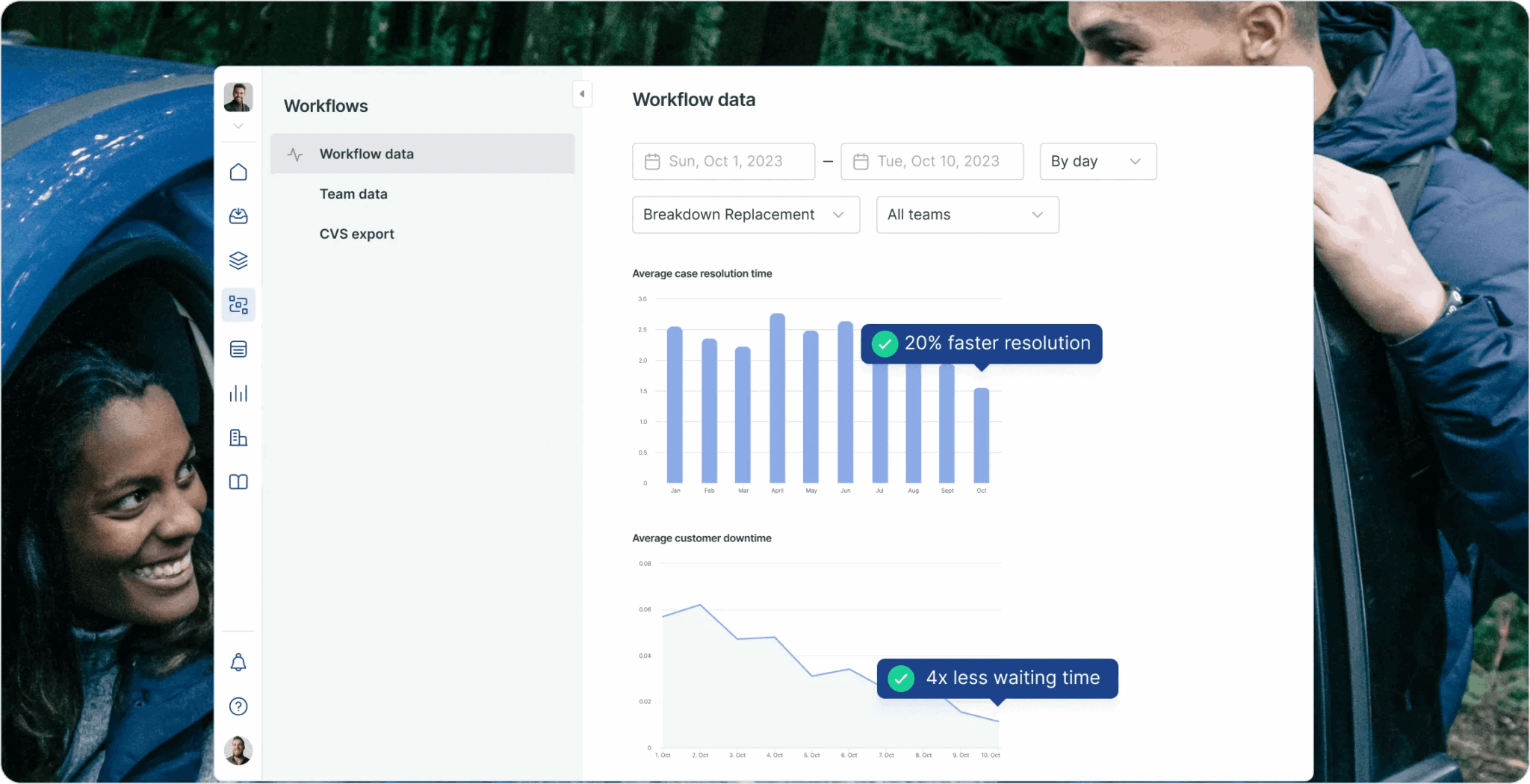Click the bottom profile avatar thumbnail
This screenshot has width=1530, height=784.
tap(238, 751)
